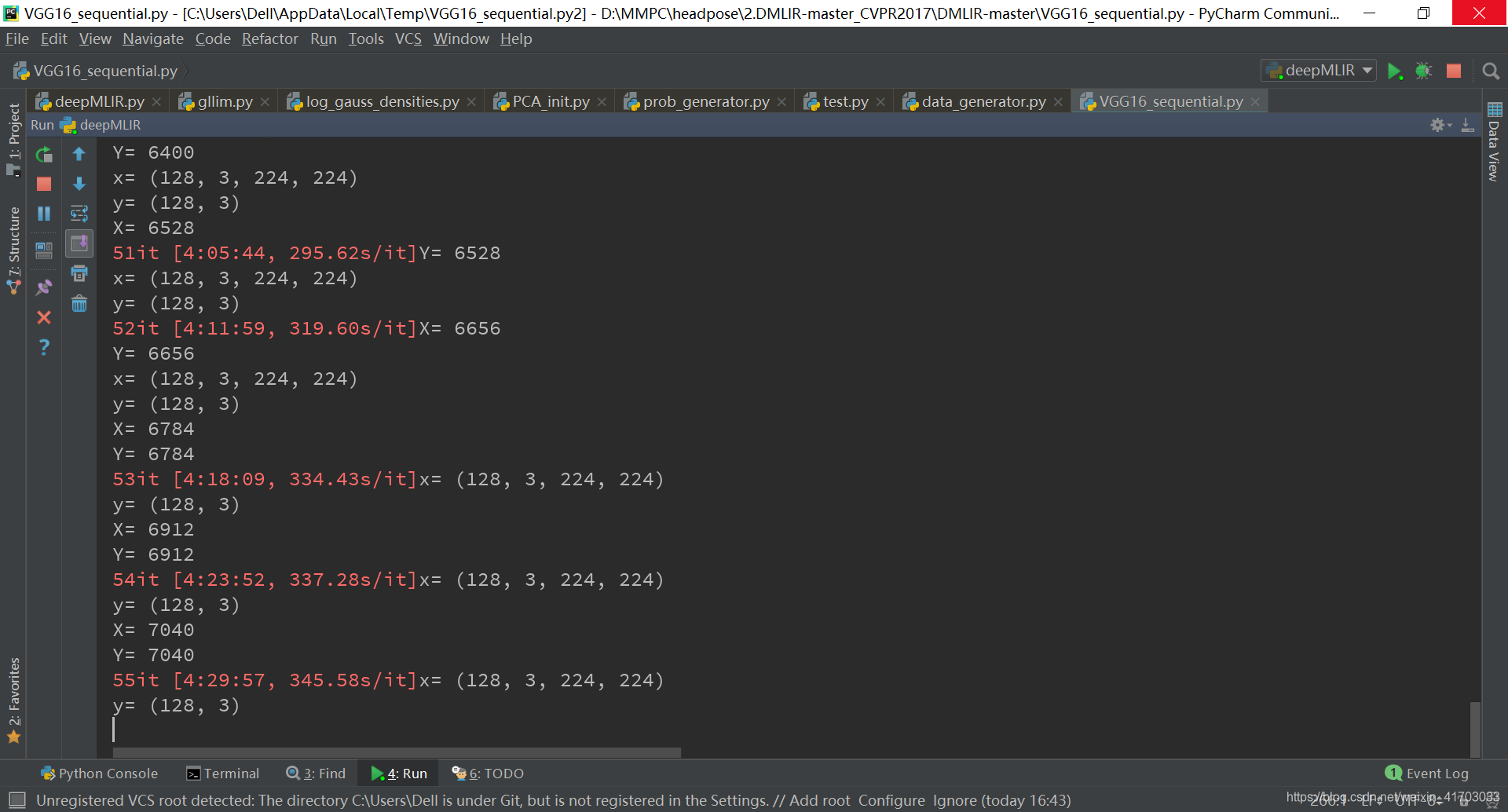1508x812 pixels.
Task: Open the Run menu
Action: 324,38
